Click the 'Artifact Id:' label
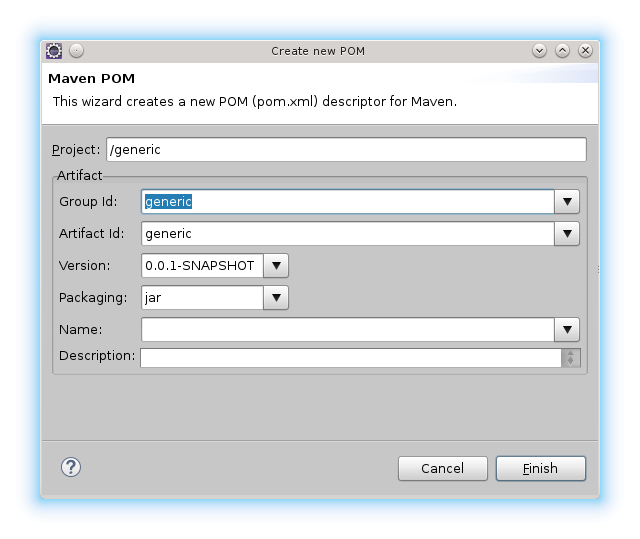 coord(91,233)
